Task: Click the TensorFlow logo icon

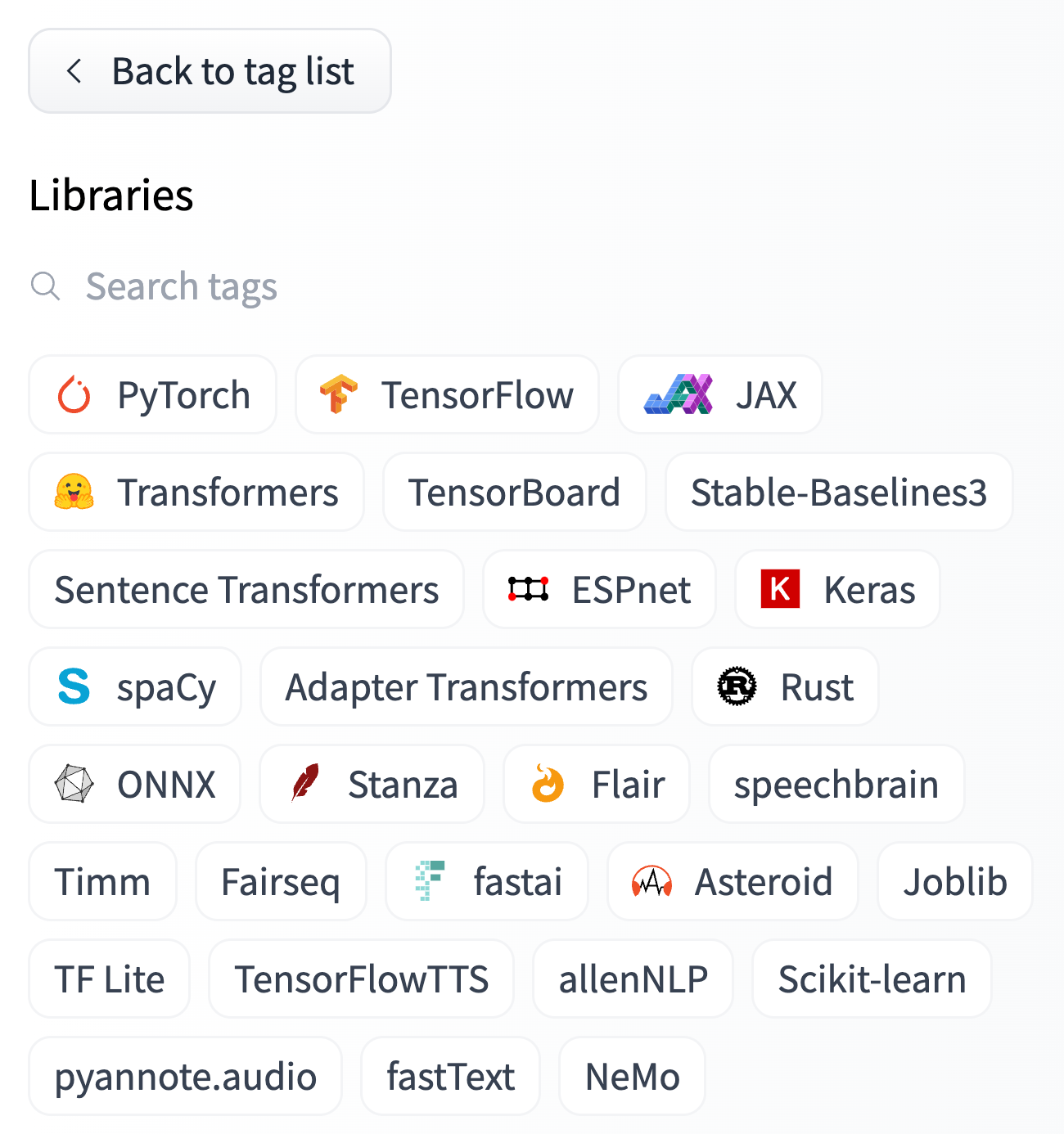Action: click(x=338, y=394)
